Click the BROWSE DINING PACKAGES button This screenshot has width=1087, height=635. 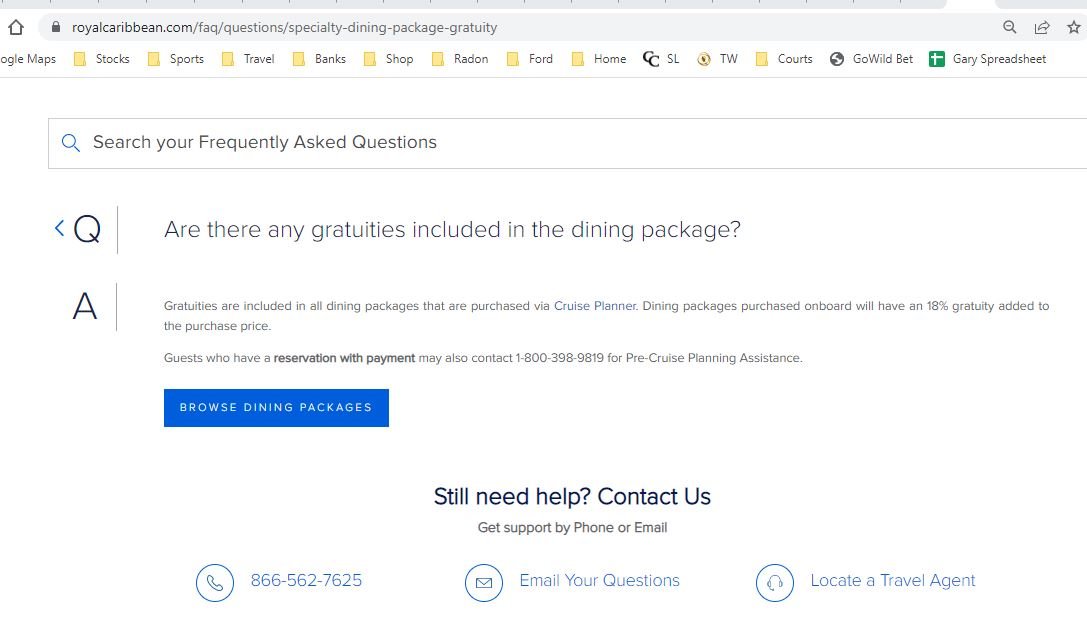276,407
